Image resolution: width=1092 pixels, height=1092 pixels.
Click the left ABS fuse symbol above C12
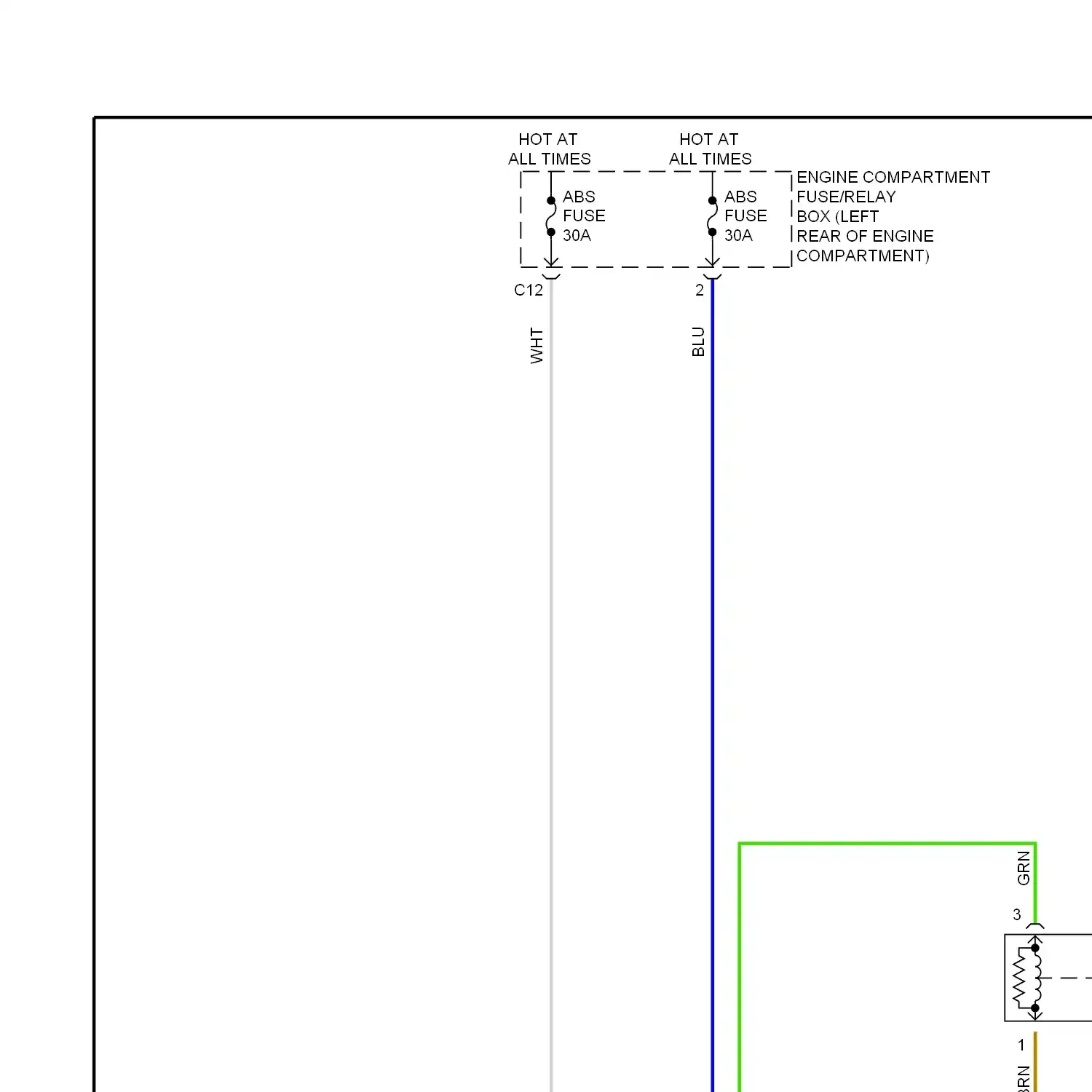coord(551,216)
